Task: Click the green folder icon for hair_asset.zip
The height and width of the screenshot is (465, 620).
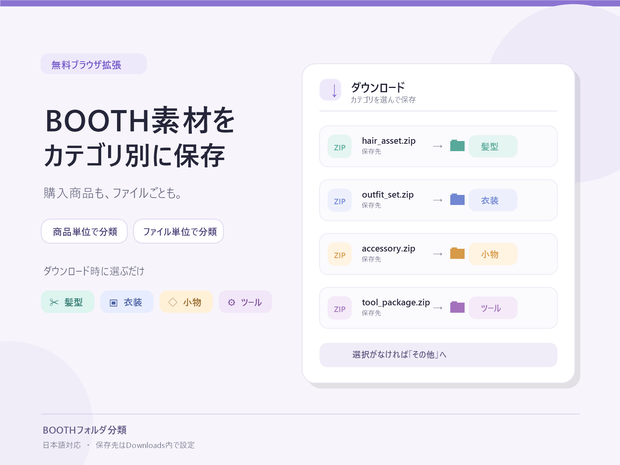Action: [x=457, y=146]
